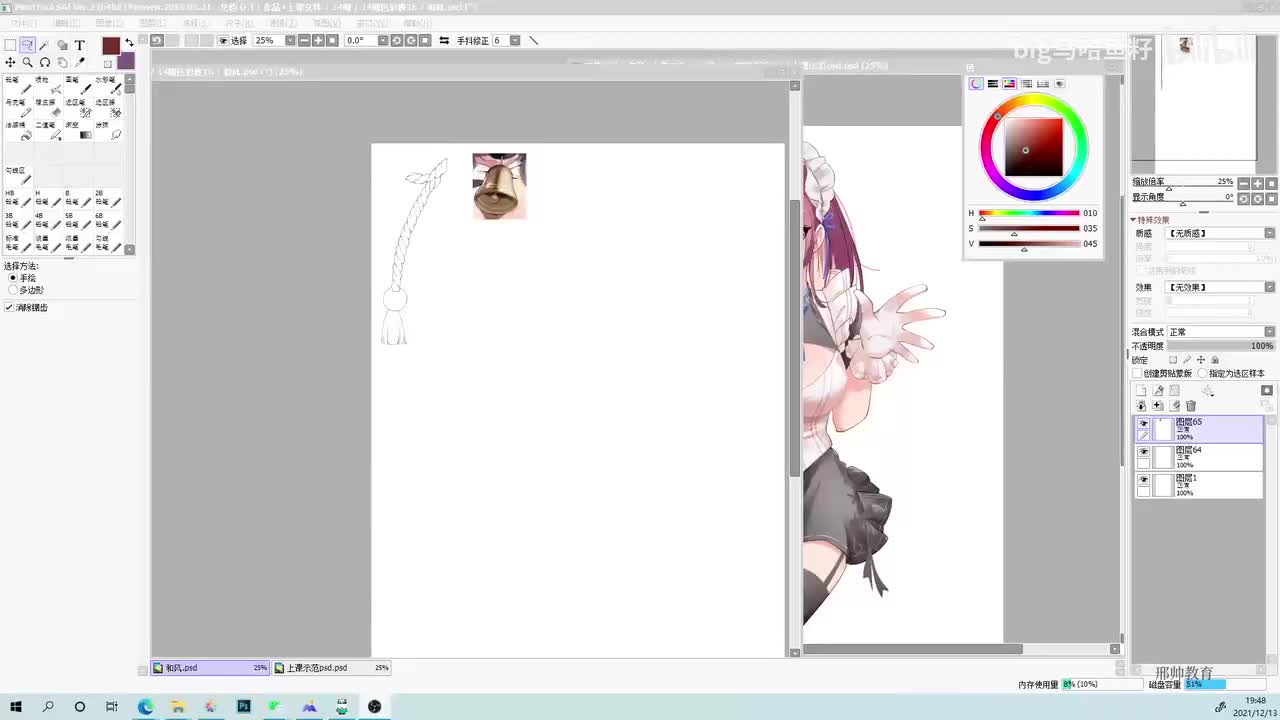This screenshot has height=720, width=1280.
Task: Open Microsoft Edge from the taskbar
Action: (x=146, y=706)
